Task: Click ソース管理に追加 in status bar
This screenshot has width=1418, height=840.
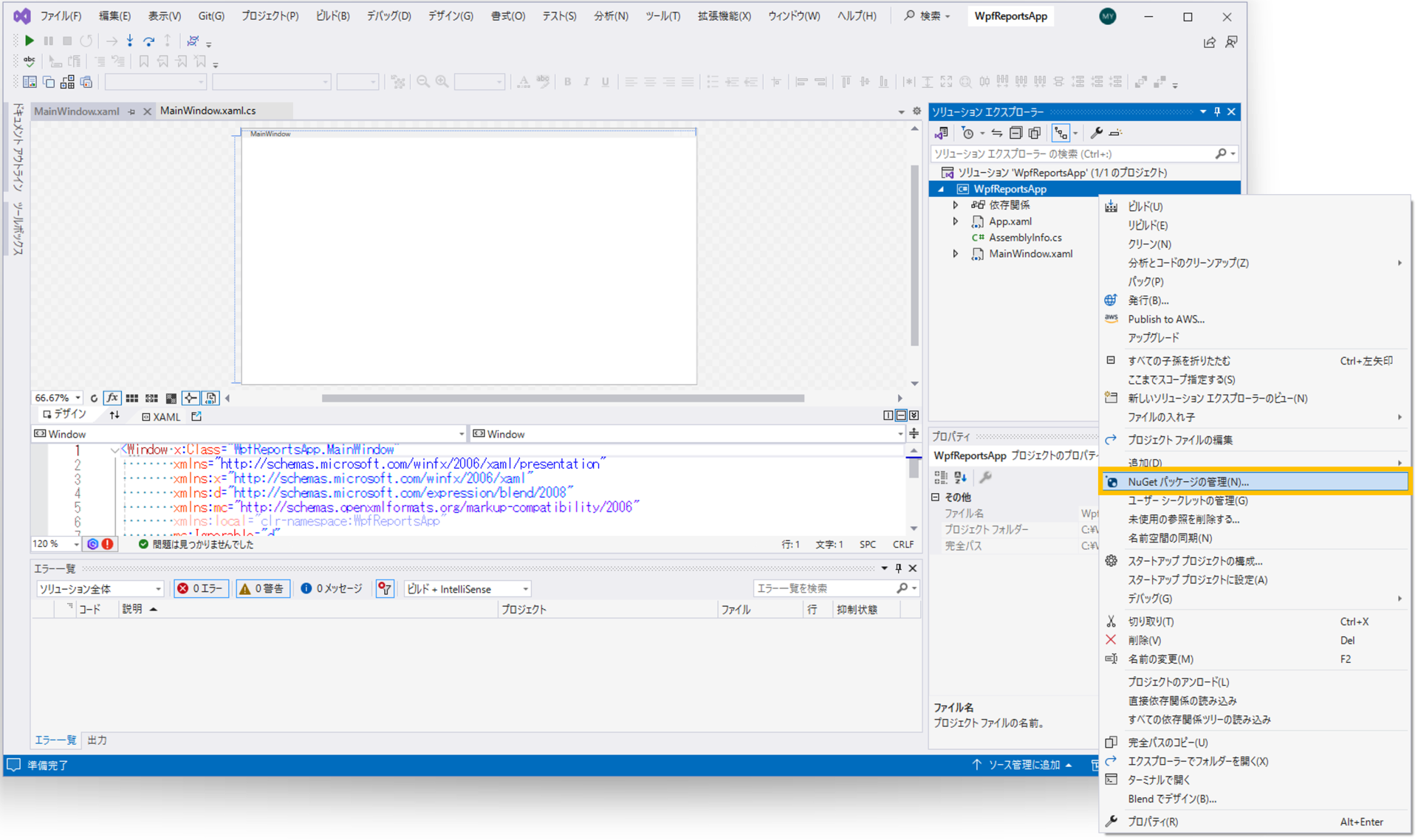Action: (1023, 765)
